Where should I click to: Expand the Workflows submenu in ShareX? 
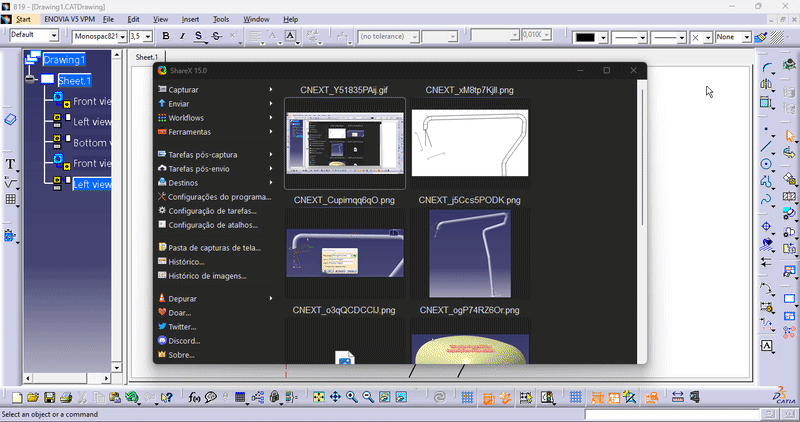215,117
